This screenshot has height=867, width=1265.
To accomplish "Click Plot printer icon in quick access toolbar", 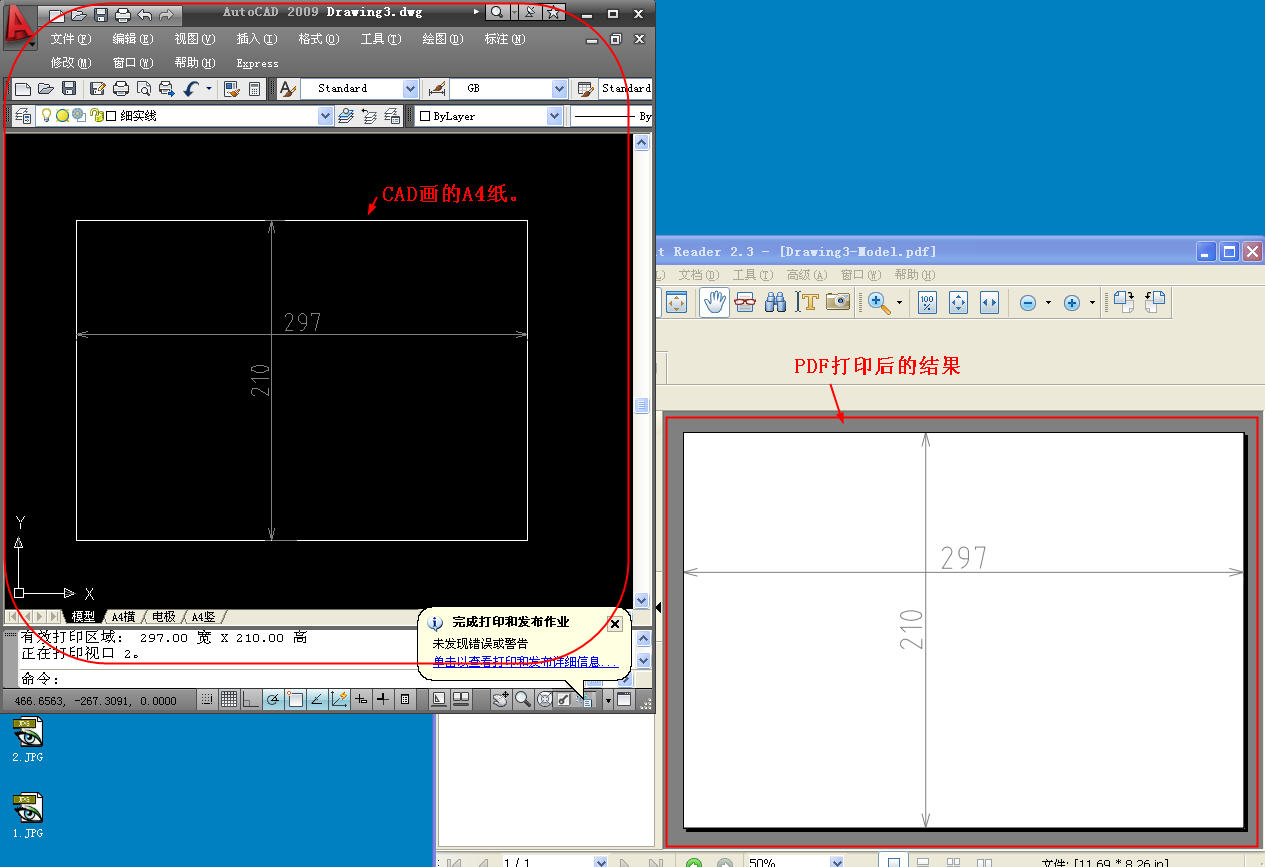I will pyautogui.click(x=122, y=15).
